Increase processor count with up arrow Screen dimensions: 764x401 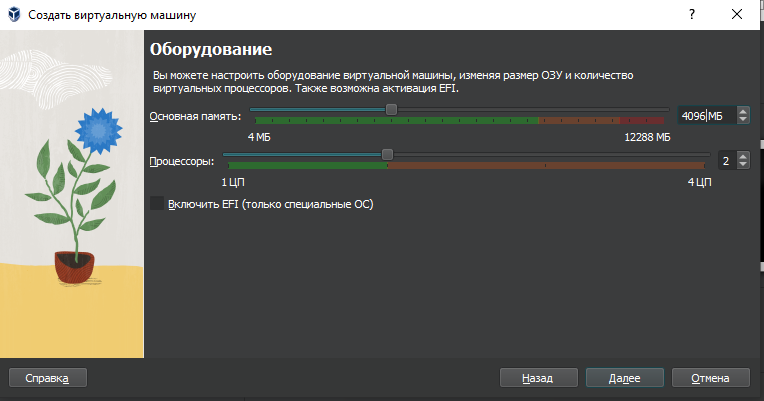743,156
